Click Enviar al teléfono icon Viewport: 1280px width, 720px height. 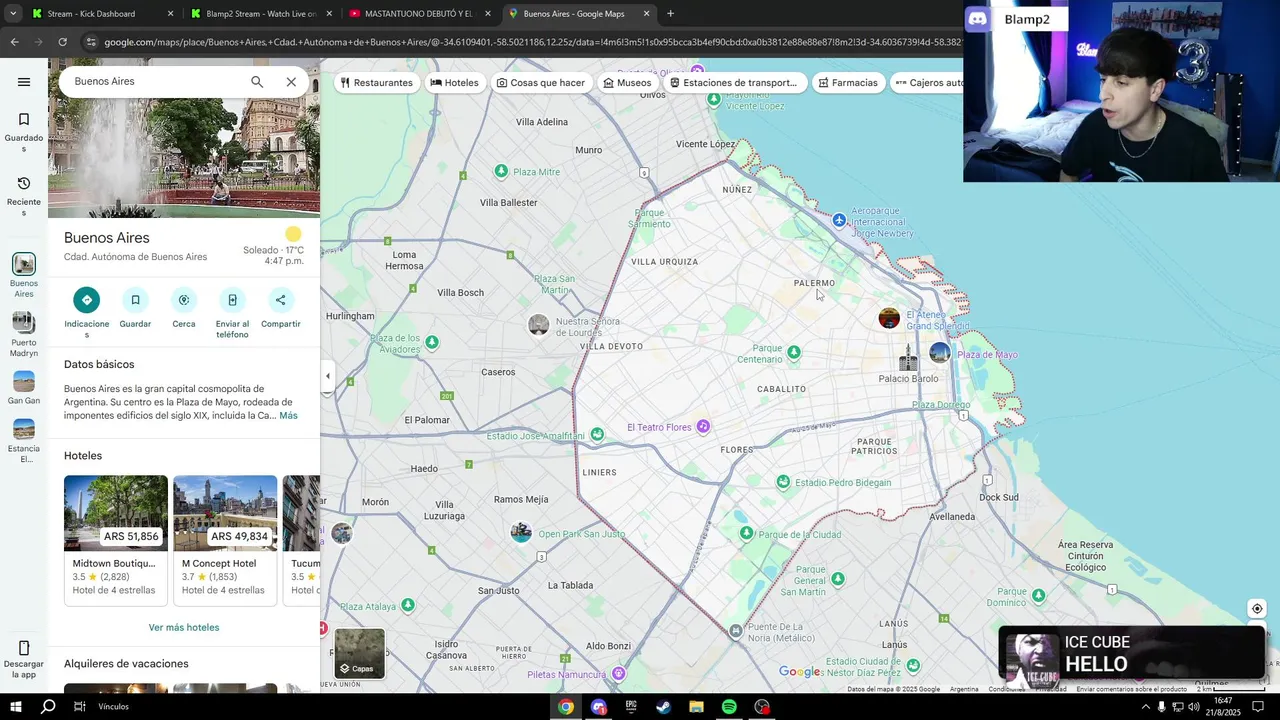pyautogui.click(x=232, y=300)
